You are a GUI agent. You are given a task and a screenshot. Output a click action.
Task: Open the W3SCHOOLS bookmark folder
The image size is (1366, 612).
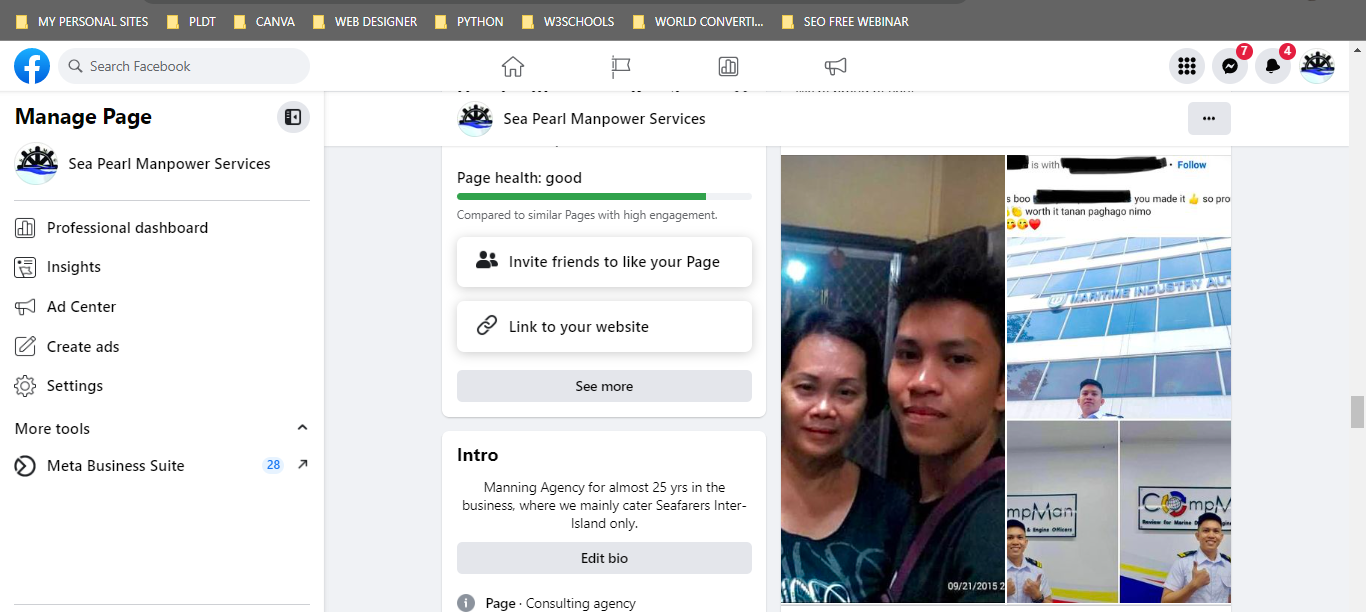pyautogui.click(x=568, y=21)
